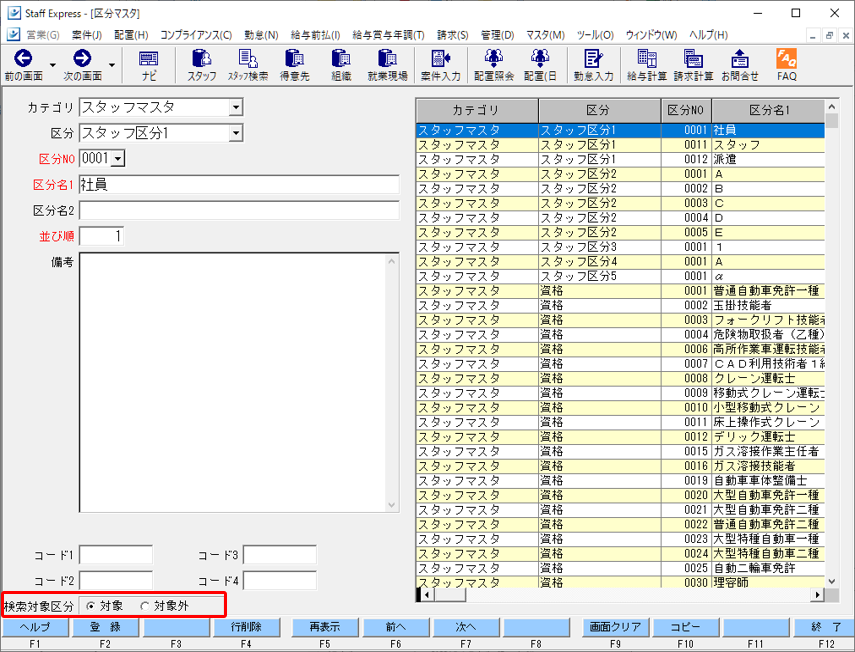The height and width of the screenshot is (652, 855).
Task: Click into the 区分名2 field
Action: pos(239,210)
